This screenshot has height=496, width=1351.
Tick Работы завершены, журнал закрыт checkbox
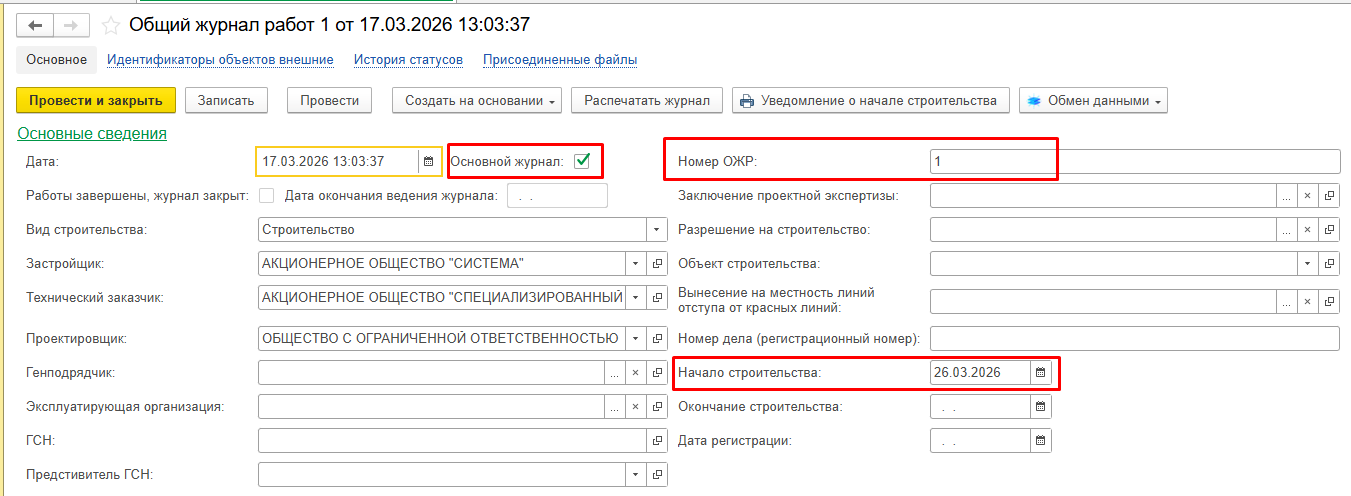pos(267,196)
